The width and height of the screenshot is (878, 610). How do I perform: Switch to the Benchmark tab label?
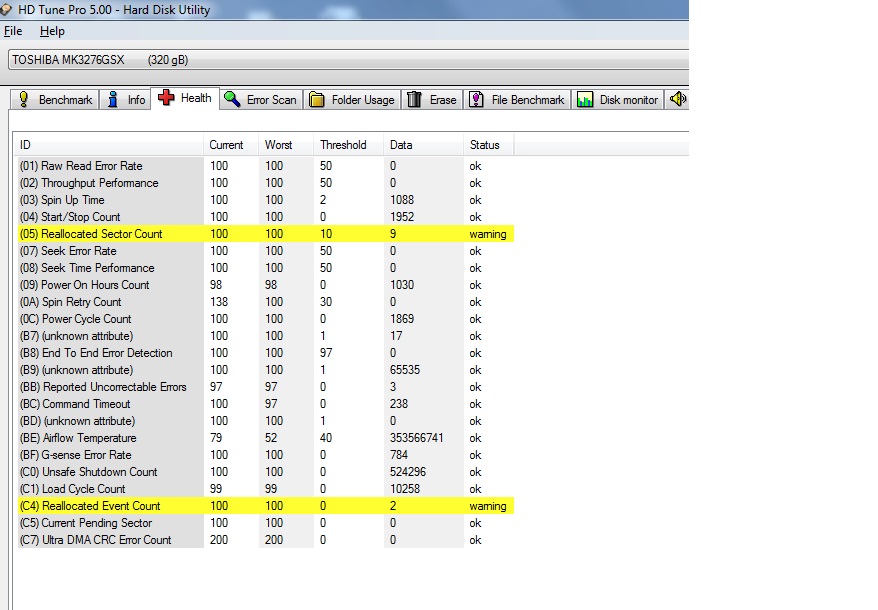click(65, 100)
